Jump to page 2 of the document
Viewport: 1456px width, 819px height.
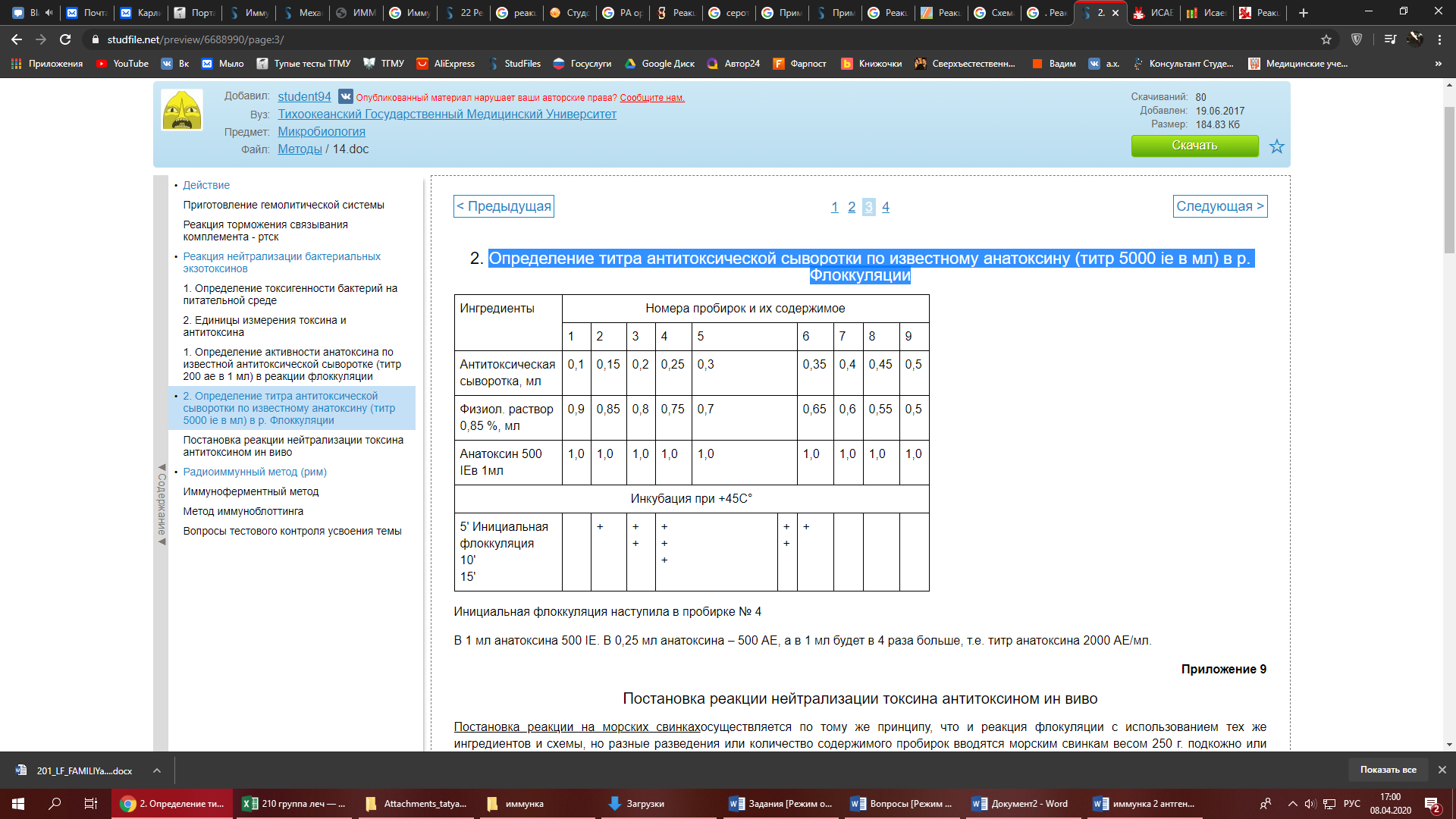coord(851,207)
